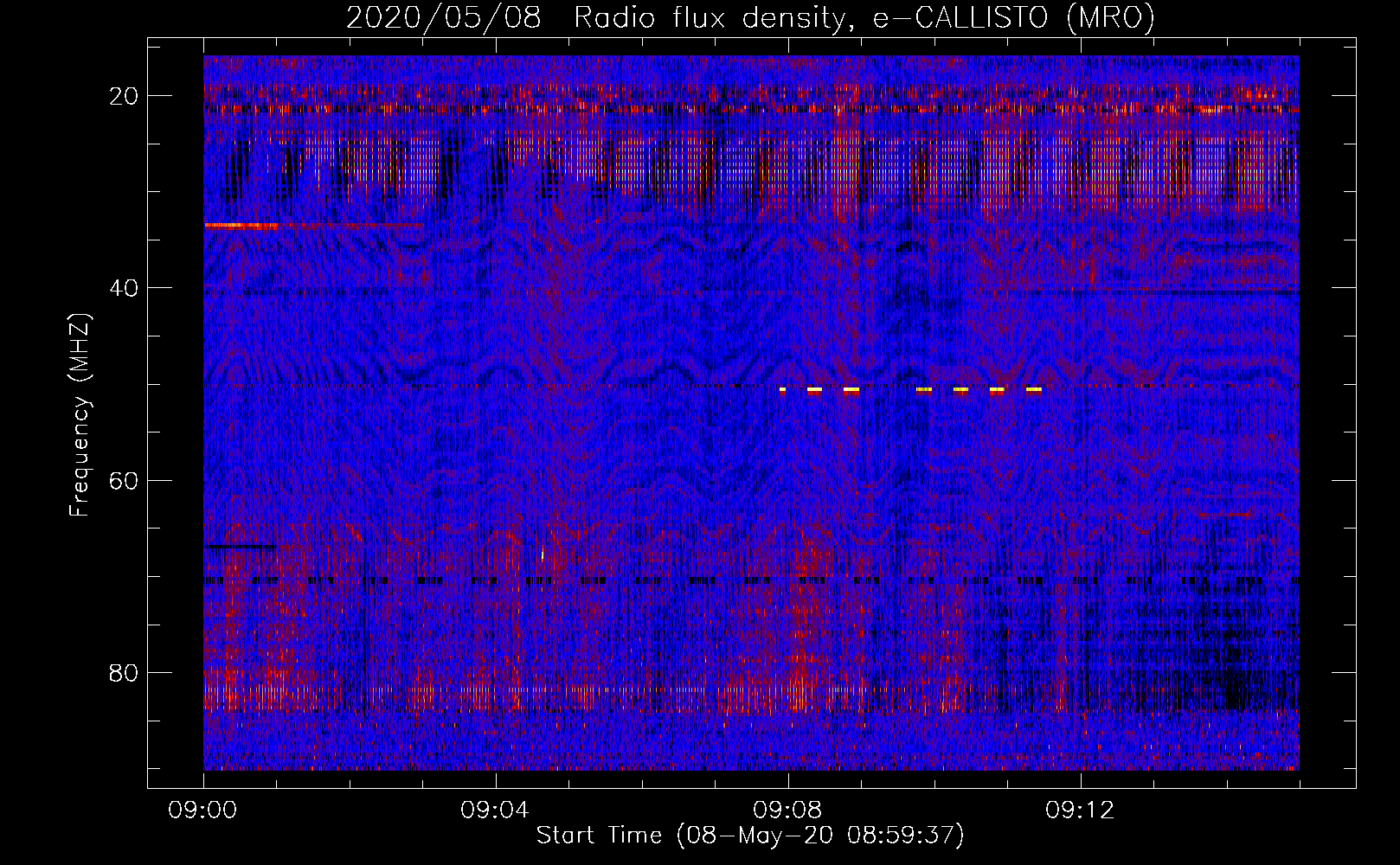The image size is (1400, 865).
Task: Click the '40' frequency tick label
Action: point(125,288)
